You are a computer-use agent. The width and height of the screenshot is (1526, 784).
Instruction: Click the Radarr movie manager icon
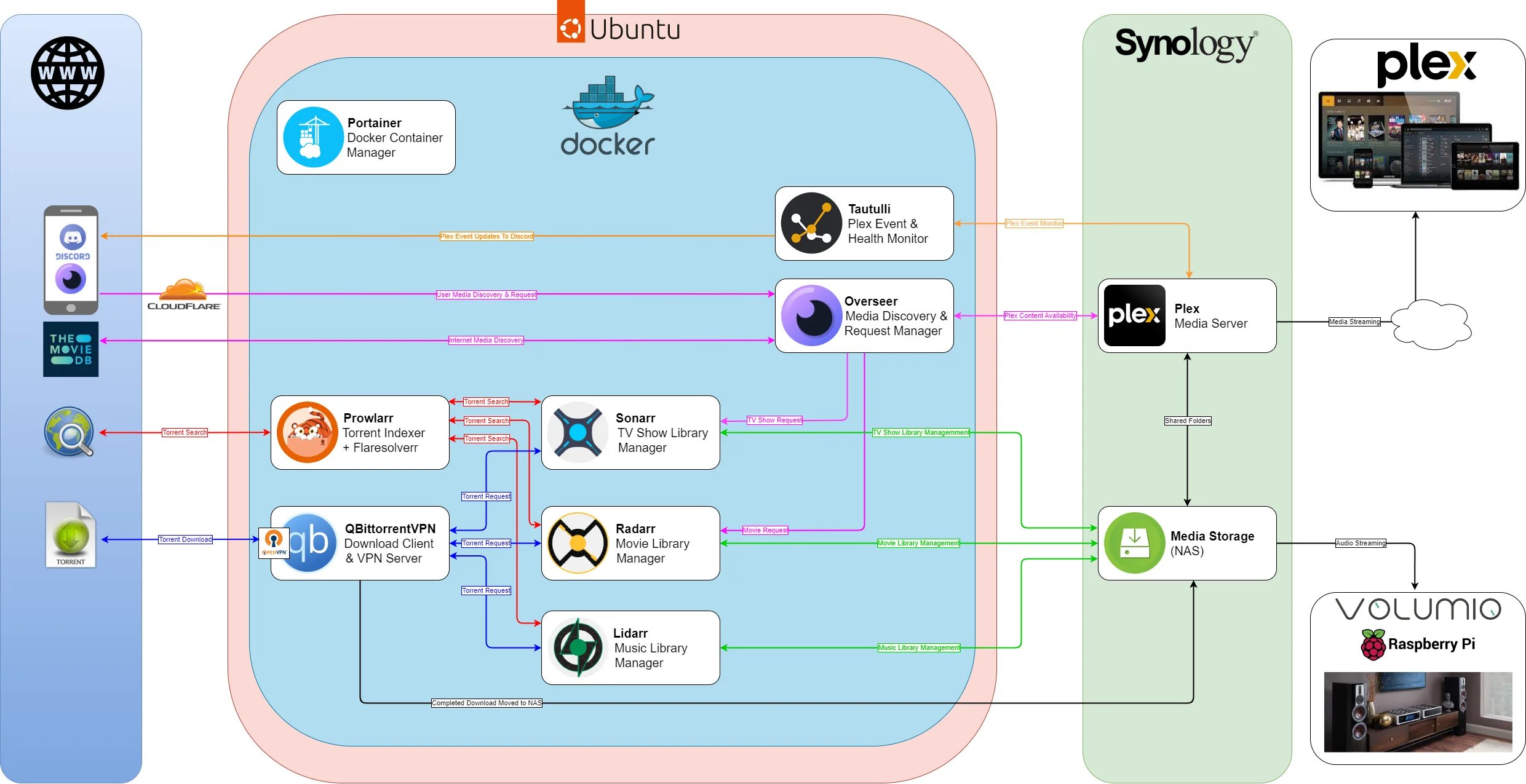click(577, 543)
